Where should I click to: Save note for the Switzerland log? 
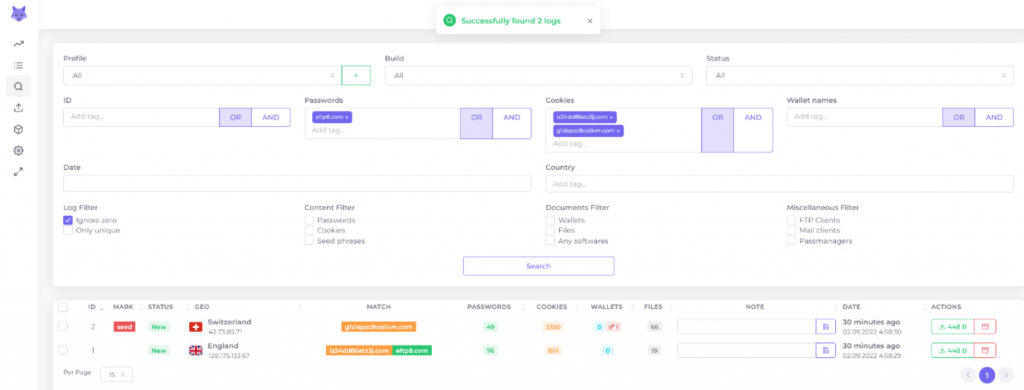pyautogui.click(x=825, y=327)
